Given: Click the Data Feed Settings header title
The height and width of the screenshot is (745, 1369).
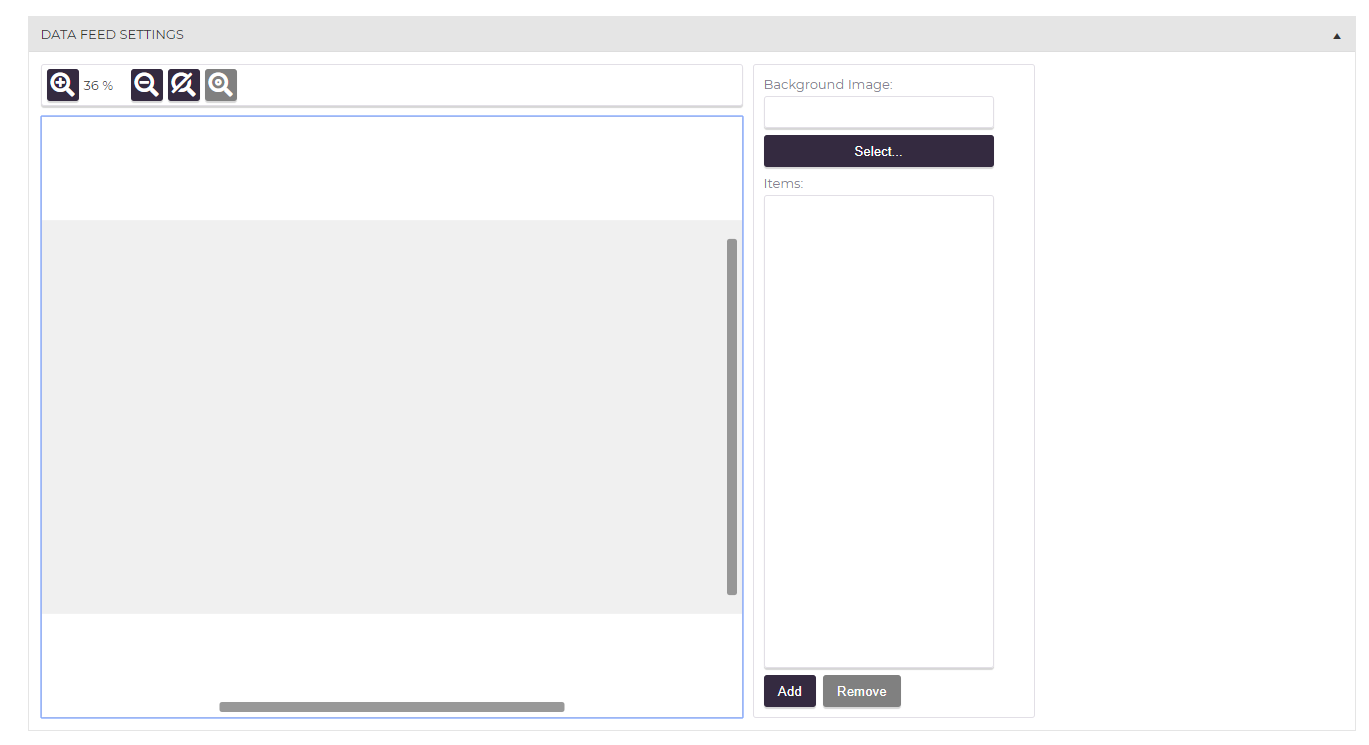Looking at the screenshot, I should tap(112, 34).
